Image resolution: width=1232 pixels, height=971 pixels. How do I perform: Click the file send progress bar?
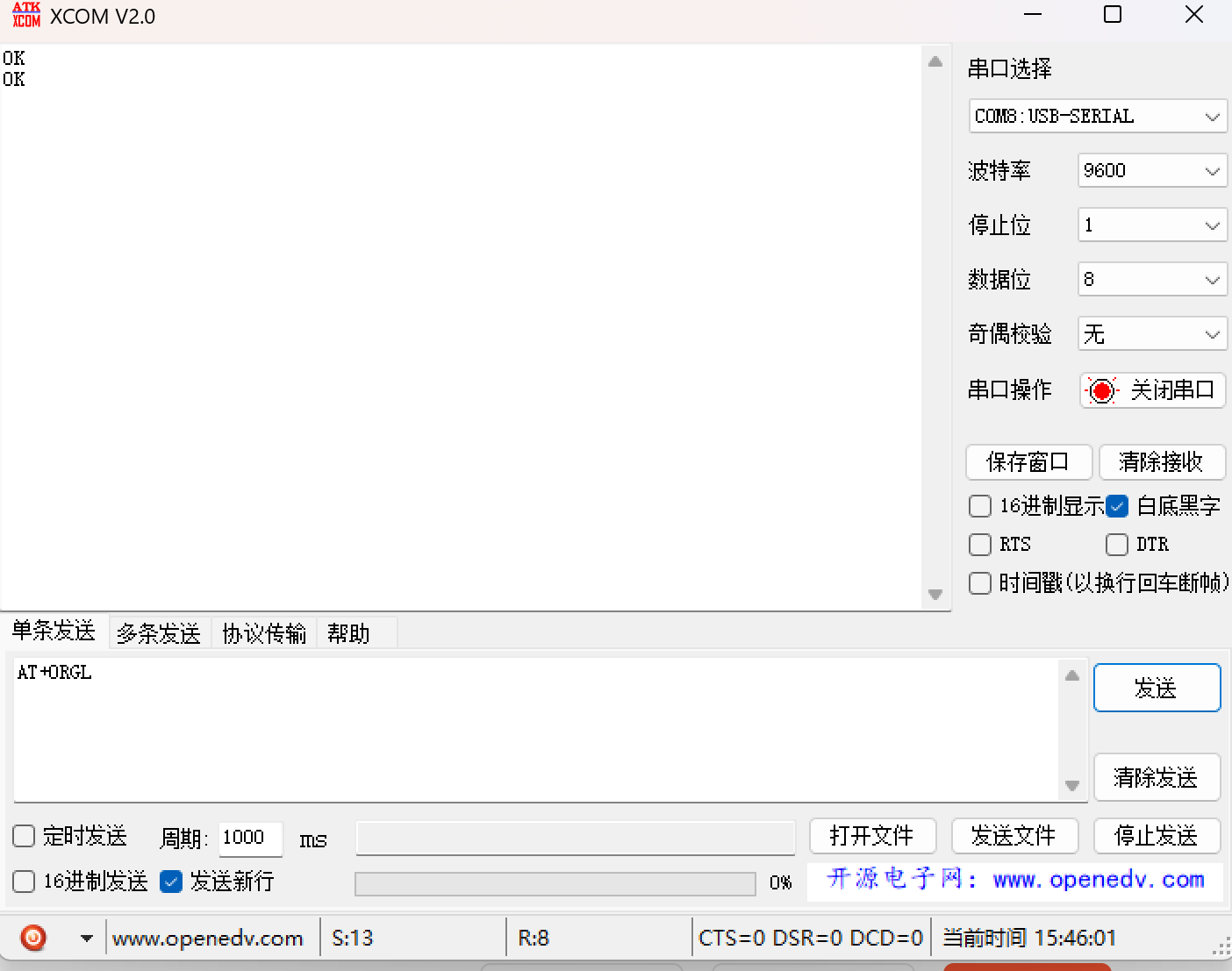pos(555,883)
